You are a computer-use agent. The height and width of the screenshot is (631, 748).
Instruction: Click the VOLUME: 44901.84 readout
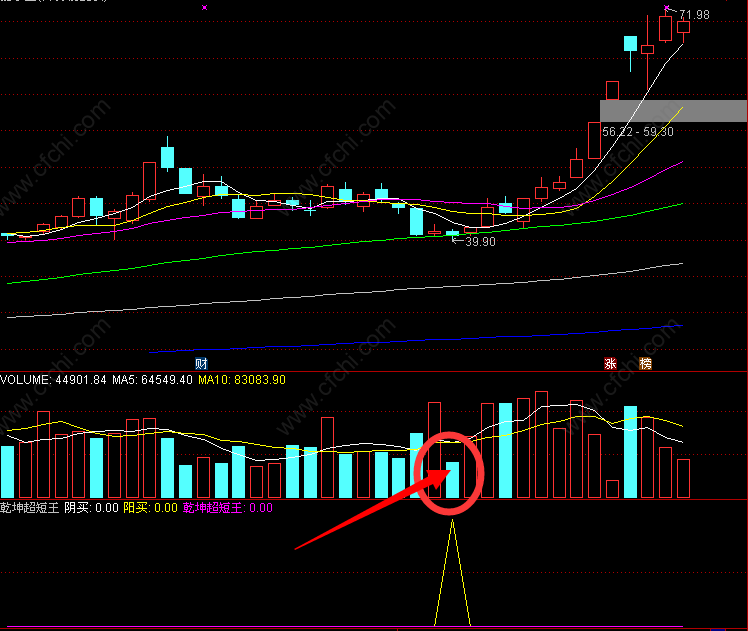[x=53, y=380]
